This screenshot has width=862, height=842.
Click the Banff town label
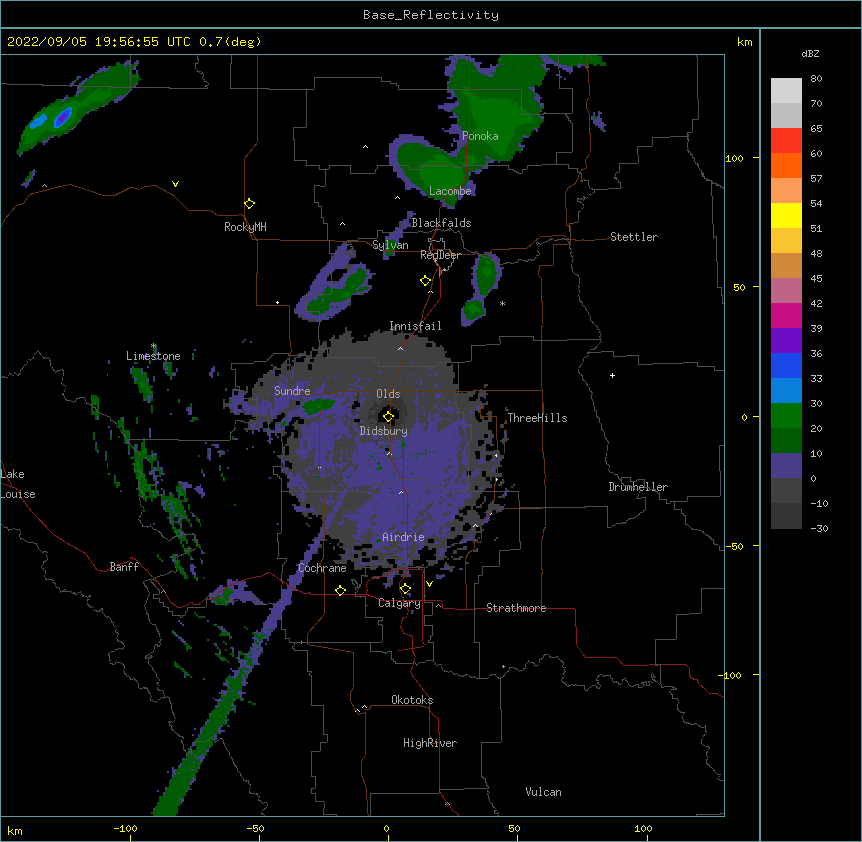pos(124,567)
